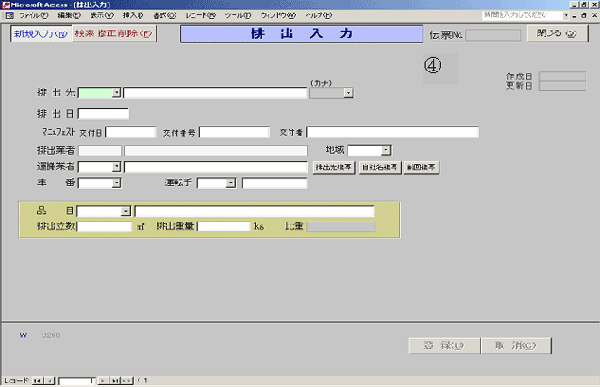Click the 排出日 date input field

pos(103,114)
